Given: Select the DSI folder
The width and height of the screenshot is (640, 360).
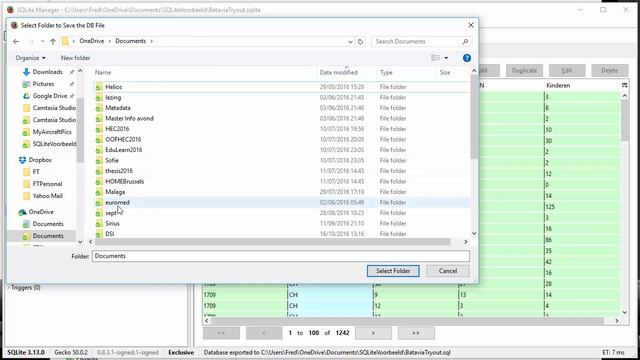Looking at the screenshot, I should pos(109,234).
